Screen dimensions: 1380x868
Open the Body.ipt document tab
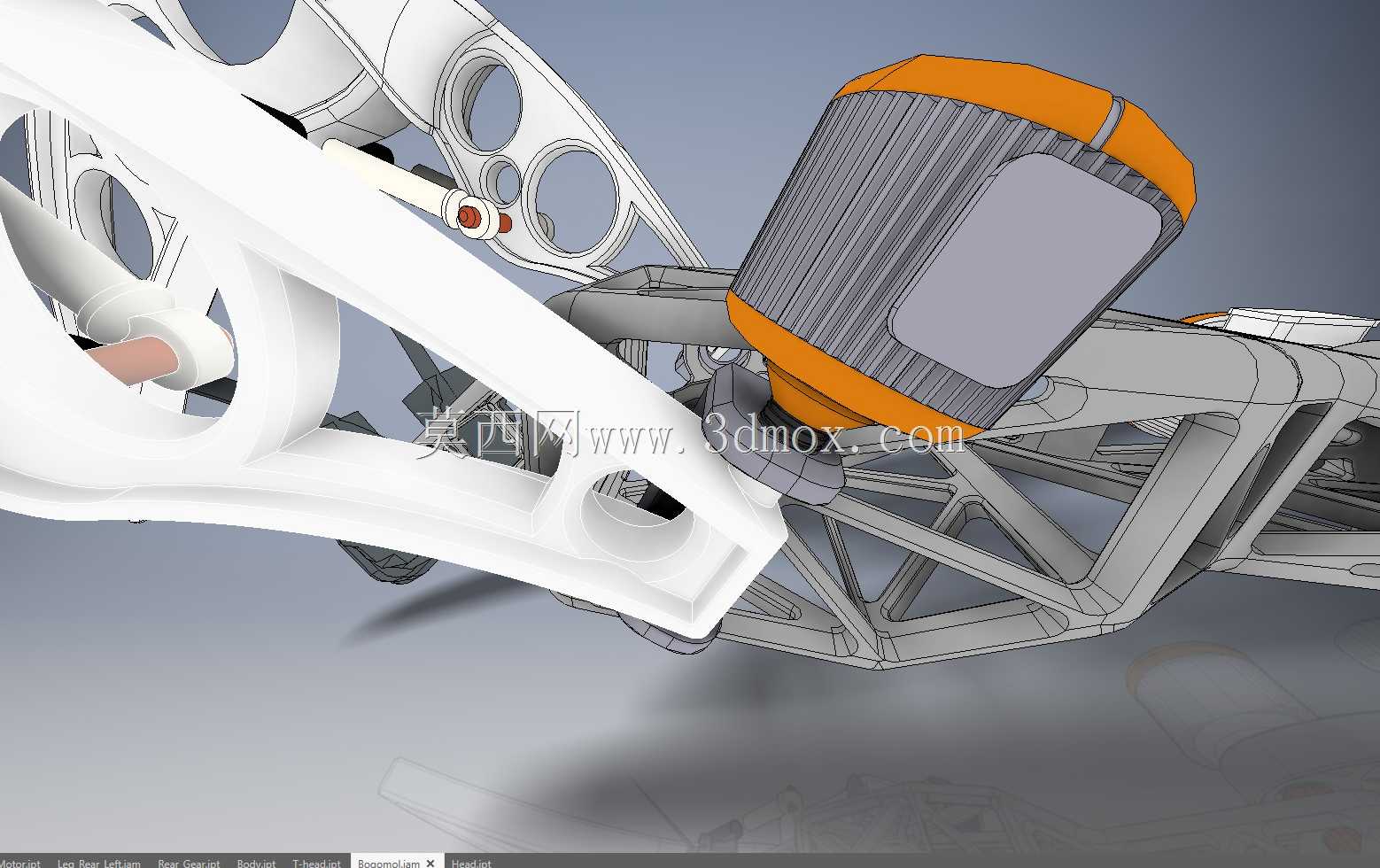coord(256,862)
